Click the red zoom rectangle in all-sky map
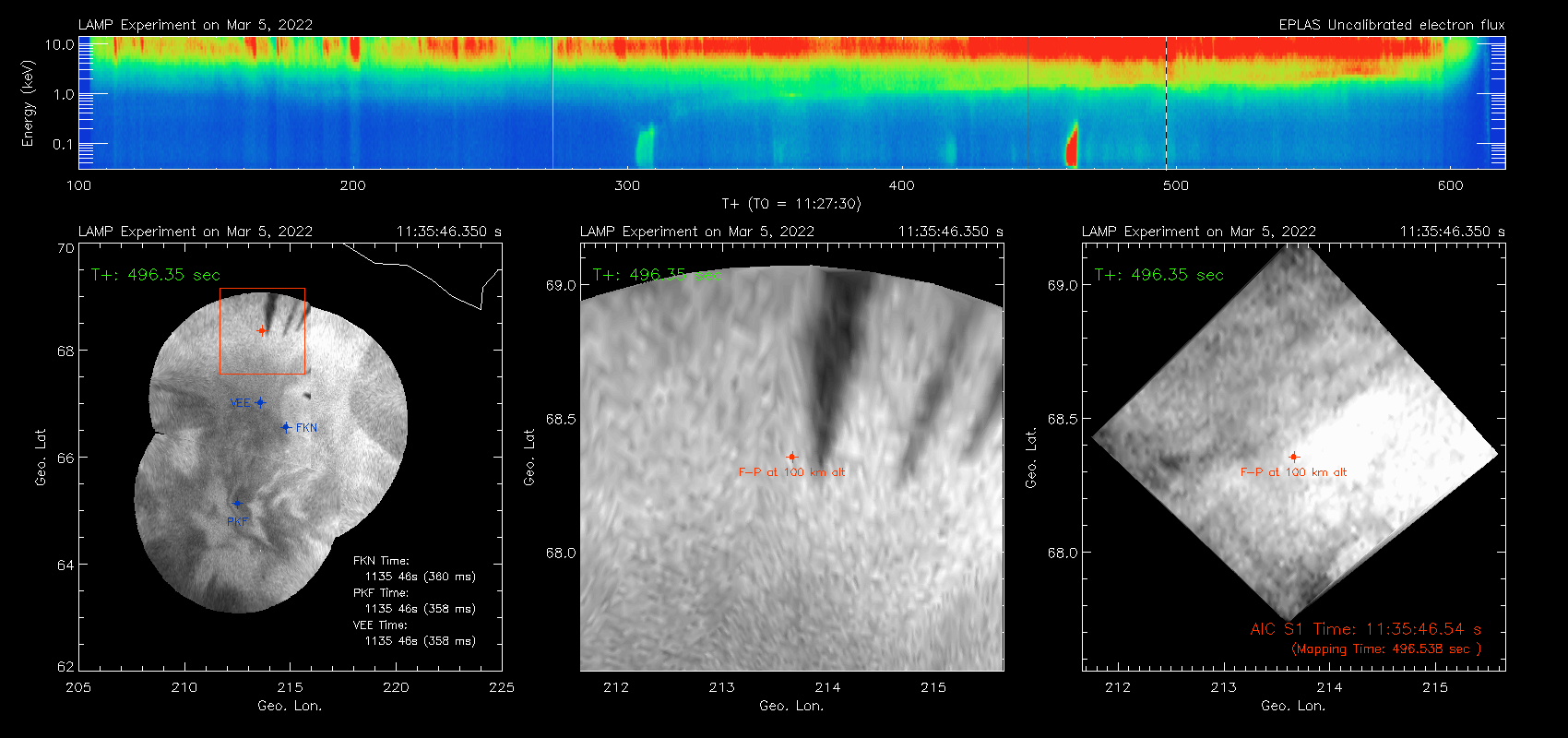 pyautogui.click(x=262, y=331)
